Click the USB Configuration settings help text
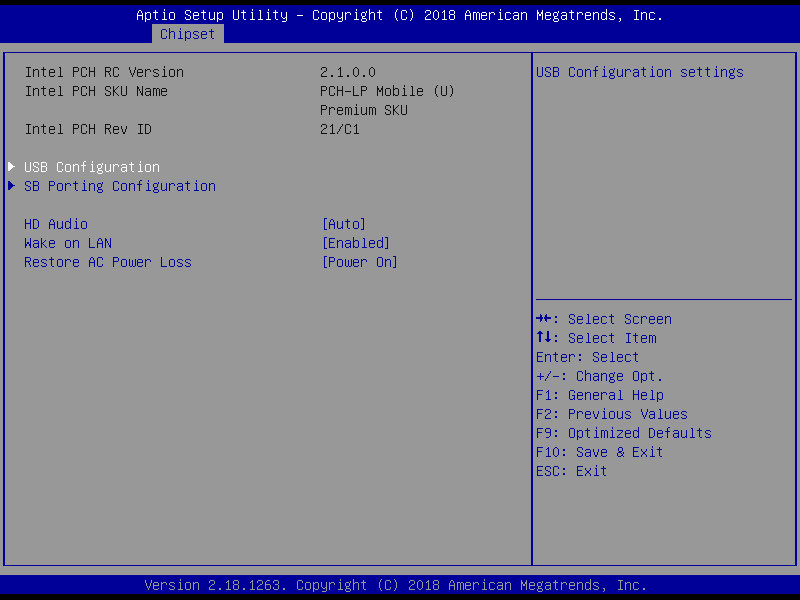This screenshot has height=600, width=800. point(640,72)
